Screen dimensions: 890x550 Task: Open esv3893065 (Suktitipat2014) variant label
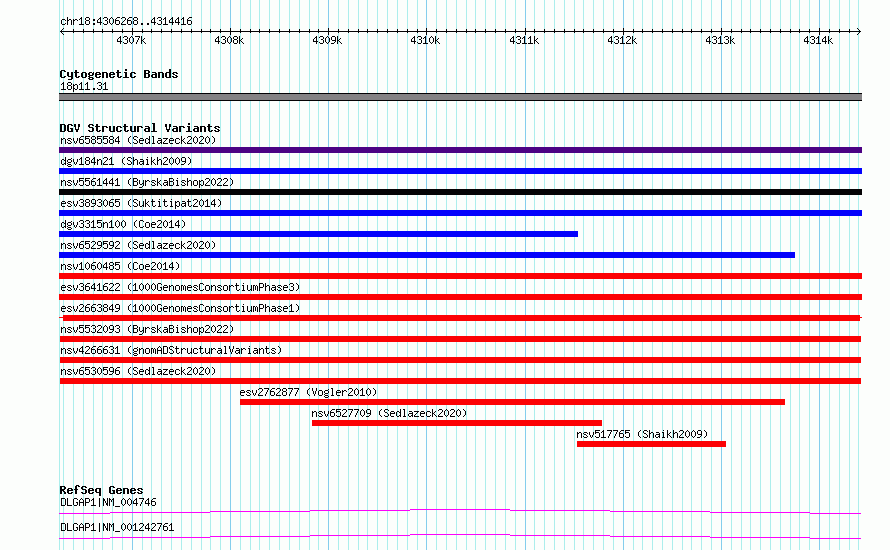click(141, 203)
